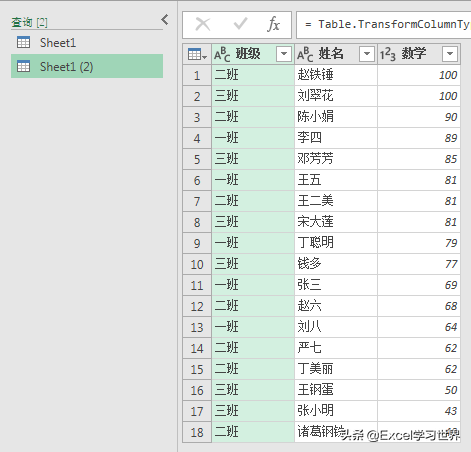Click the Sheet1 query table icon
This screenshot has height=452, width=471.
[23, 42]
